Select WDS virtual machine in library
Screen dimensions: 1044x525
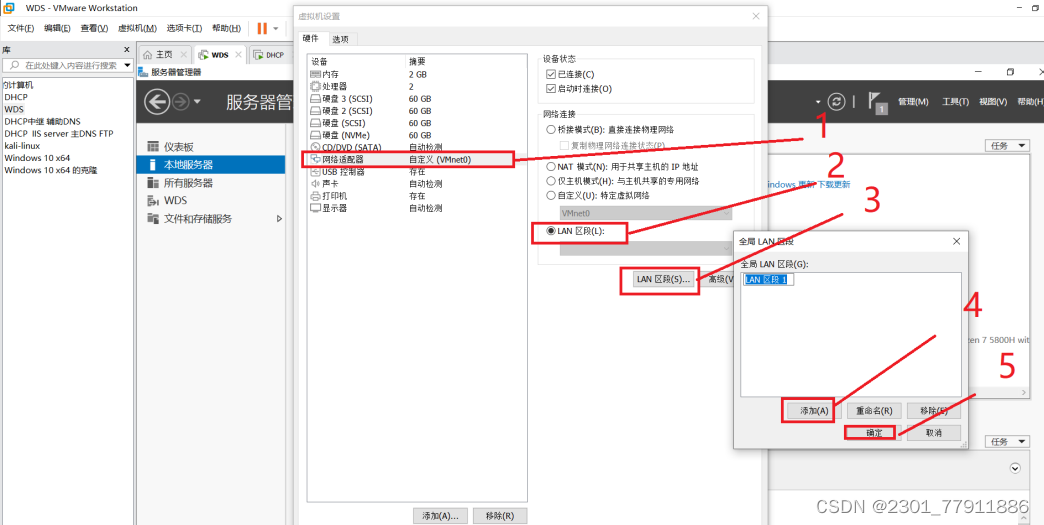pos(14,109)
